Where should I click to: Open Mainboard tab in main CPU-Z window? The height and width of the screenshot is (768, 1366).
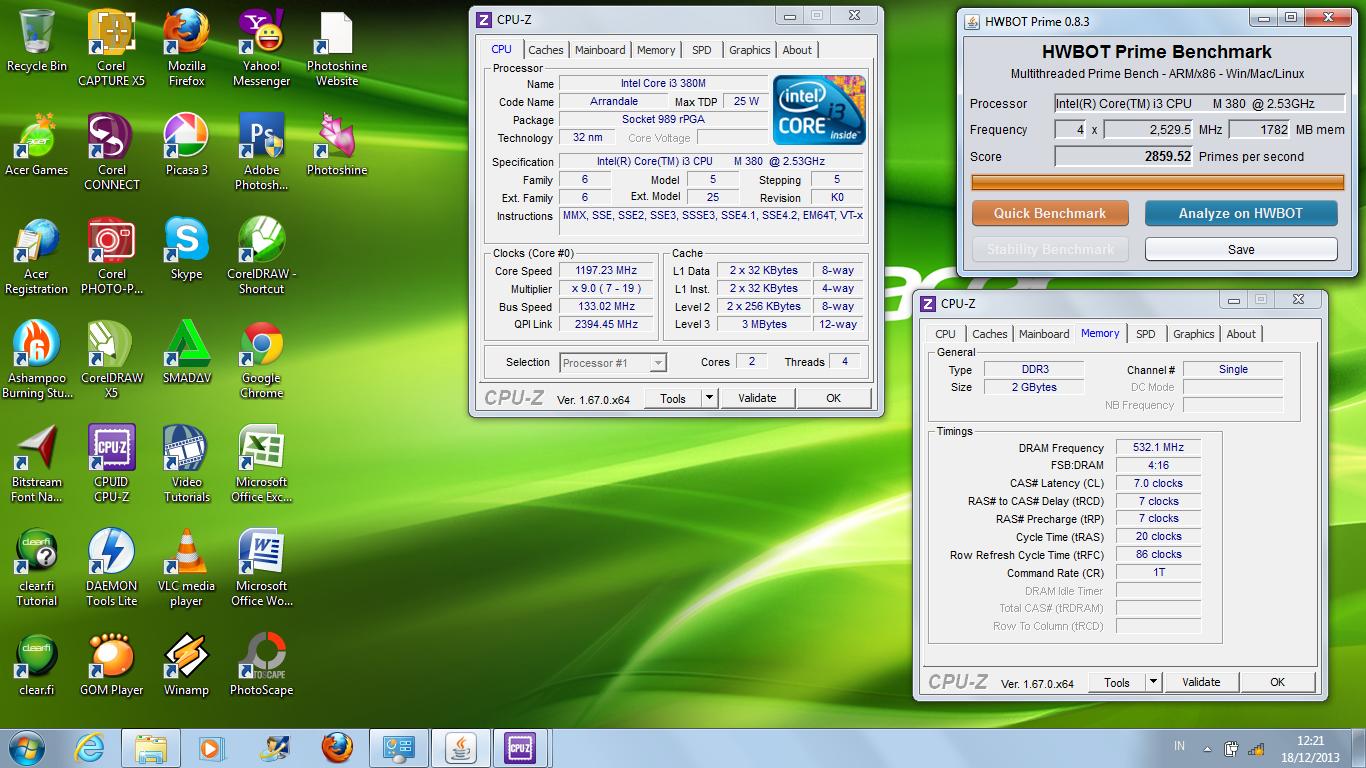tap(600, 50)
